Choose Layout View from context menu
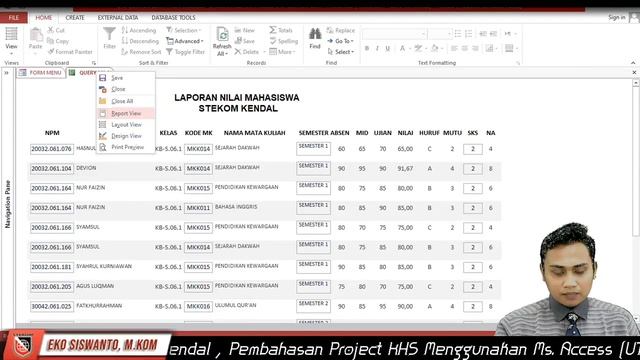Image resolution: width=640 pixels, height=360 pixels. click(126, 124)
